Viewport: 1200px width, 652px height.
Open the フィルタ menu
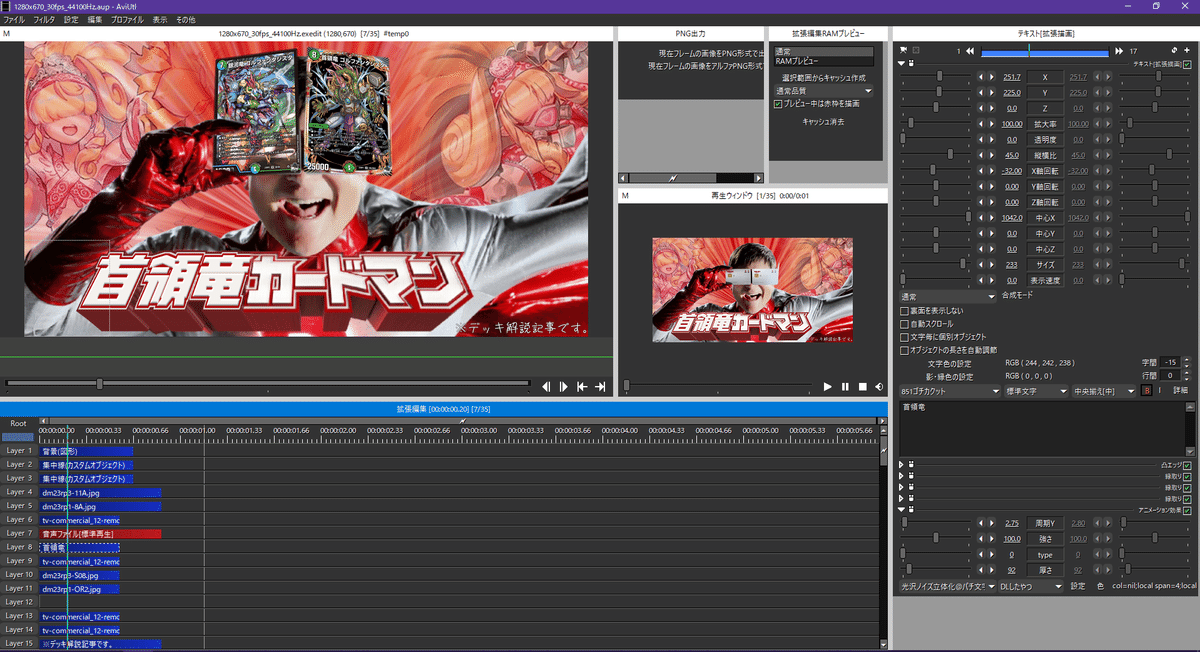click(44, 19)
